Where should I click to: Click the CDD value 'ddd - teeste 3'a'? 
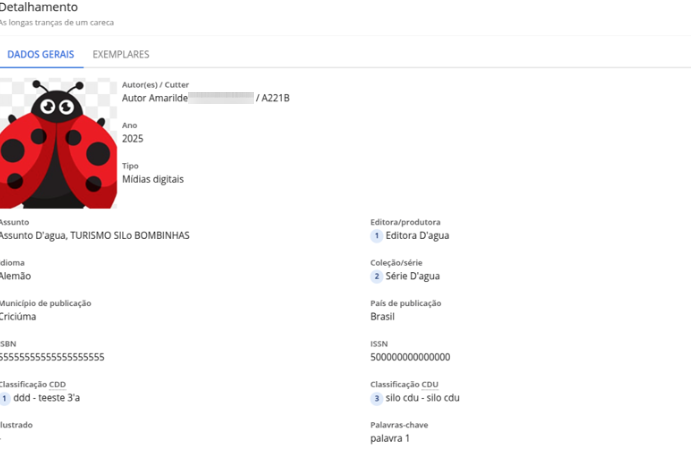click(x=47, y=398)
